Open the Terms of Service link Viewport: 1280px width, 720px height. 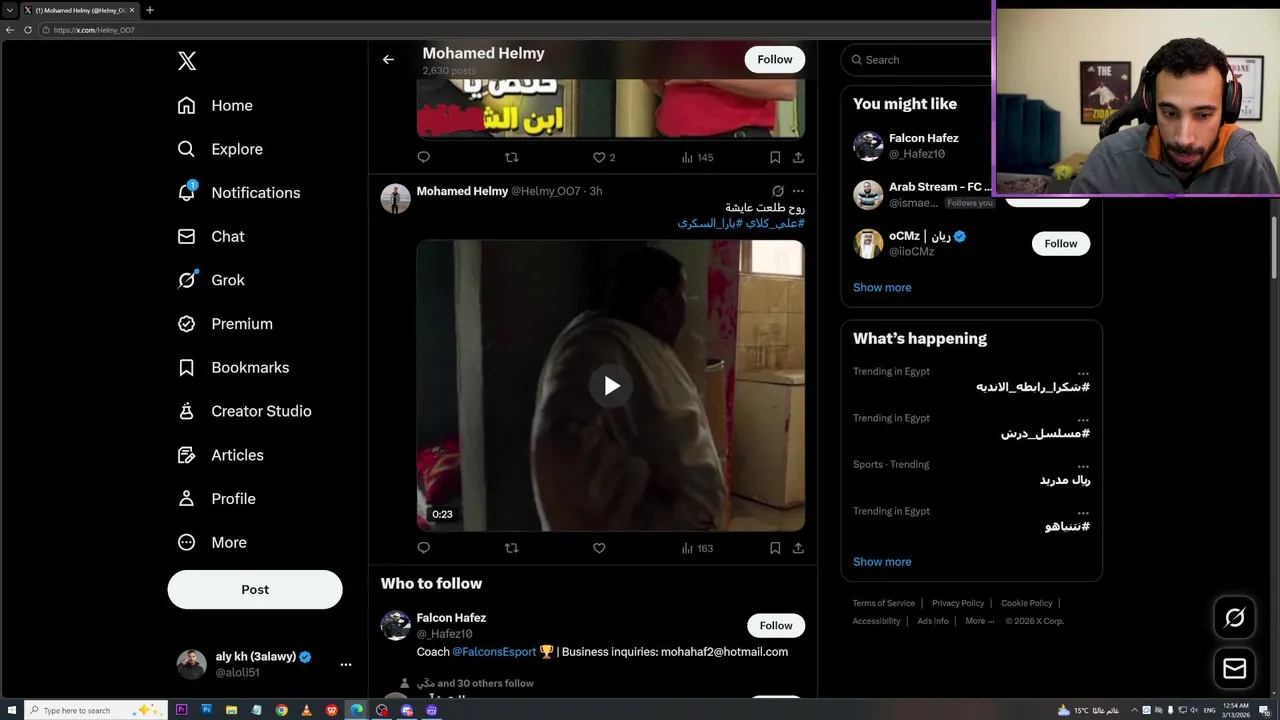[x=884, y=603]
